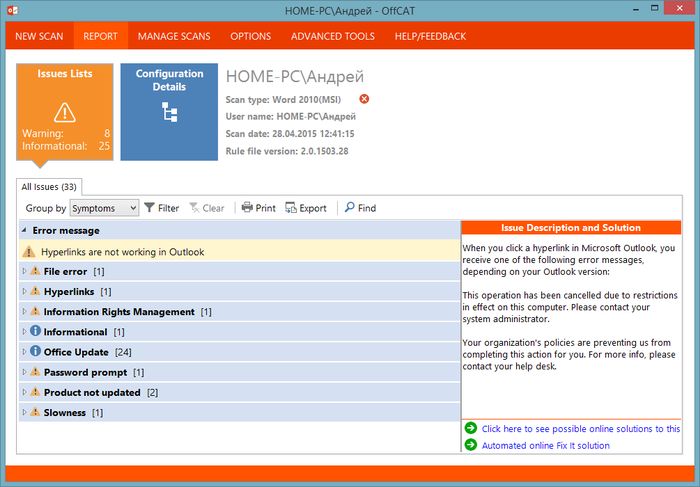Open the ADVANCED TOOLS menu

click(x=332, y=37)
